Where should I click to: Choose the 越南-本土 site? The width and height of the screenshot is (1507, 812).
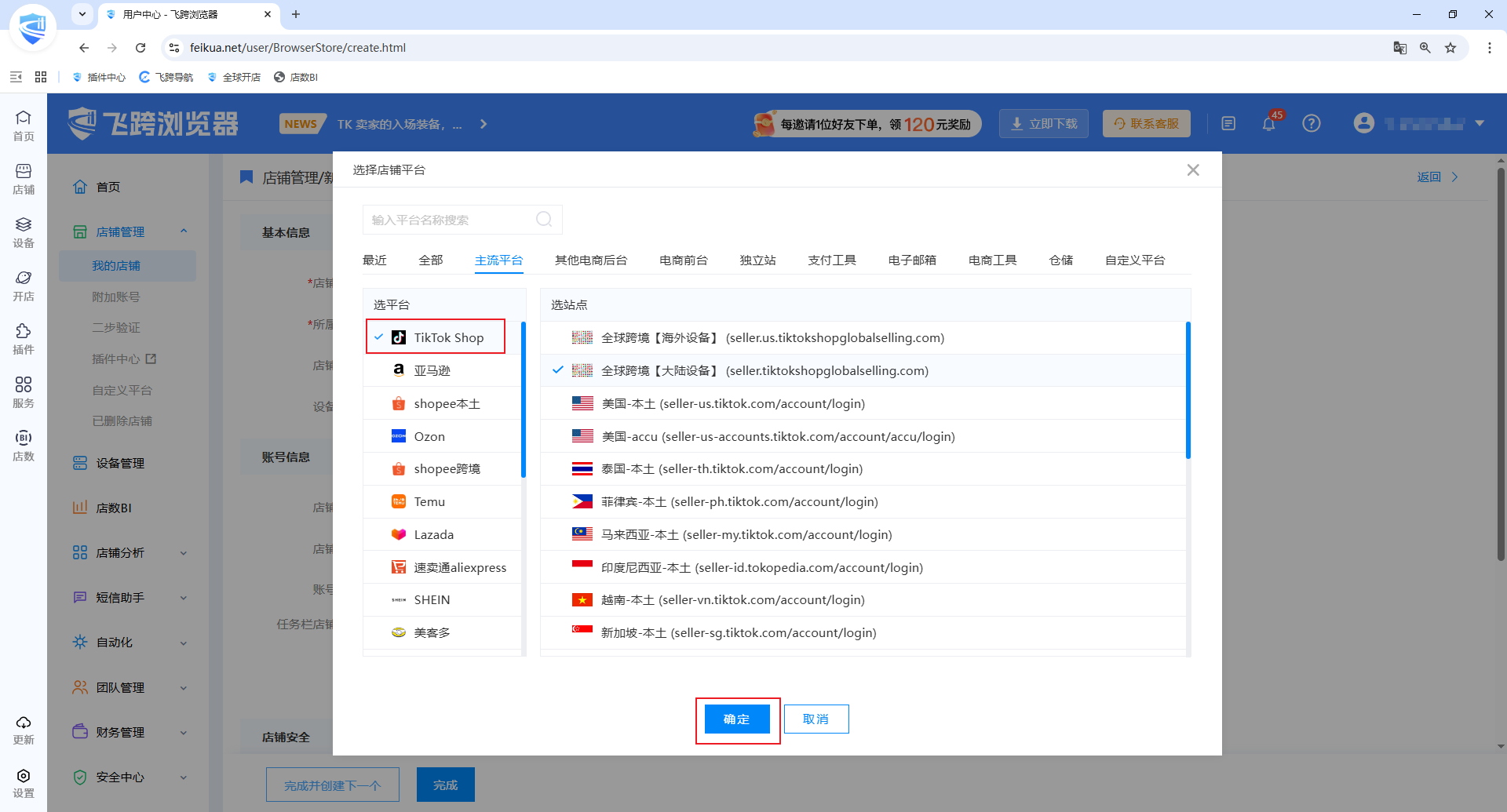point(863,599)
